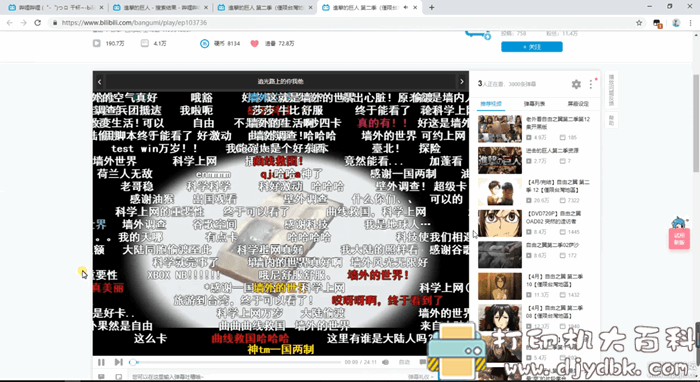Reload the current page
700x382 pixels.
tap(38, 23)
